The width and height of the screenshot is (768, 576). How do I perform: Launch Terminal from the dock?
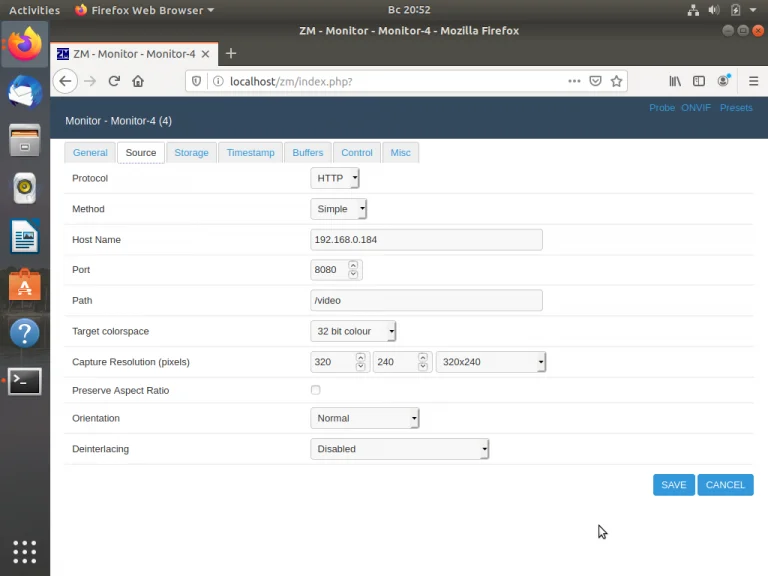point(24,381)
